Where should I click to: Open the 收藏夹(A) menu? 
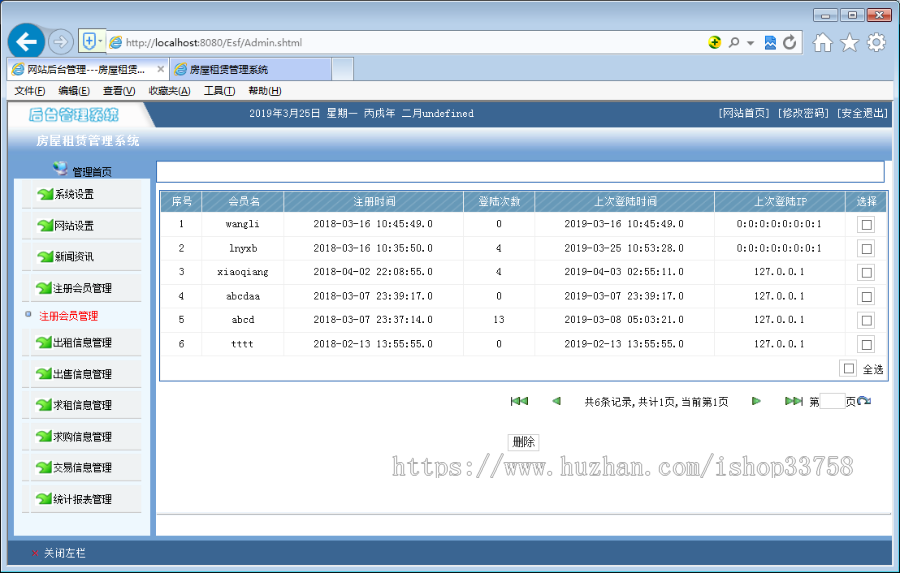(x=169, y=91)
